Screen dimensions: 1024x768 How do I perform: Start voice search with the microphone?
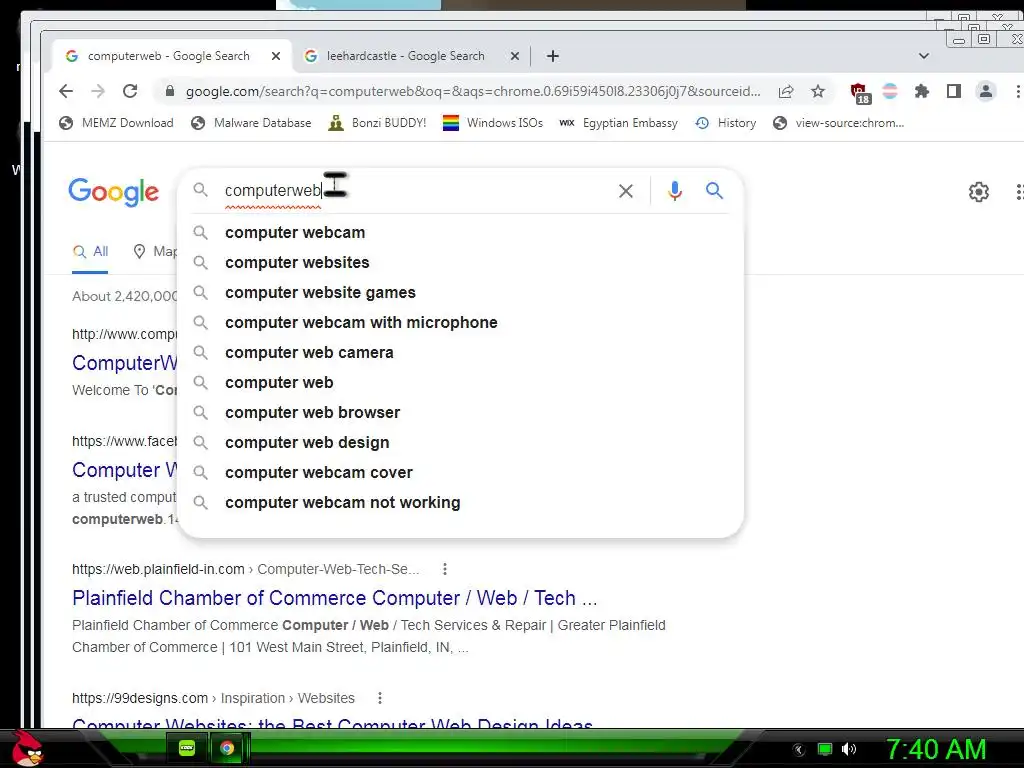[675, 191]
